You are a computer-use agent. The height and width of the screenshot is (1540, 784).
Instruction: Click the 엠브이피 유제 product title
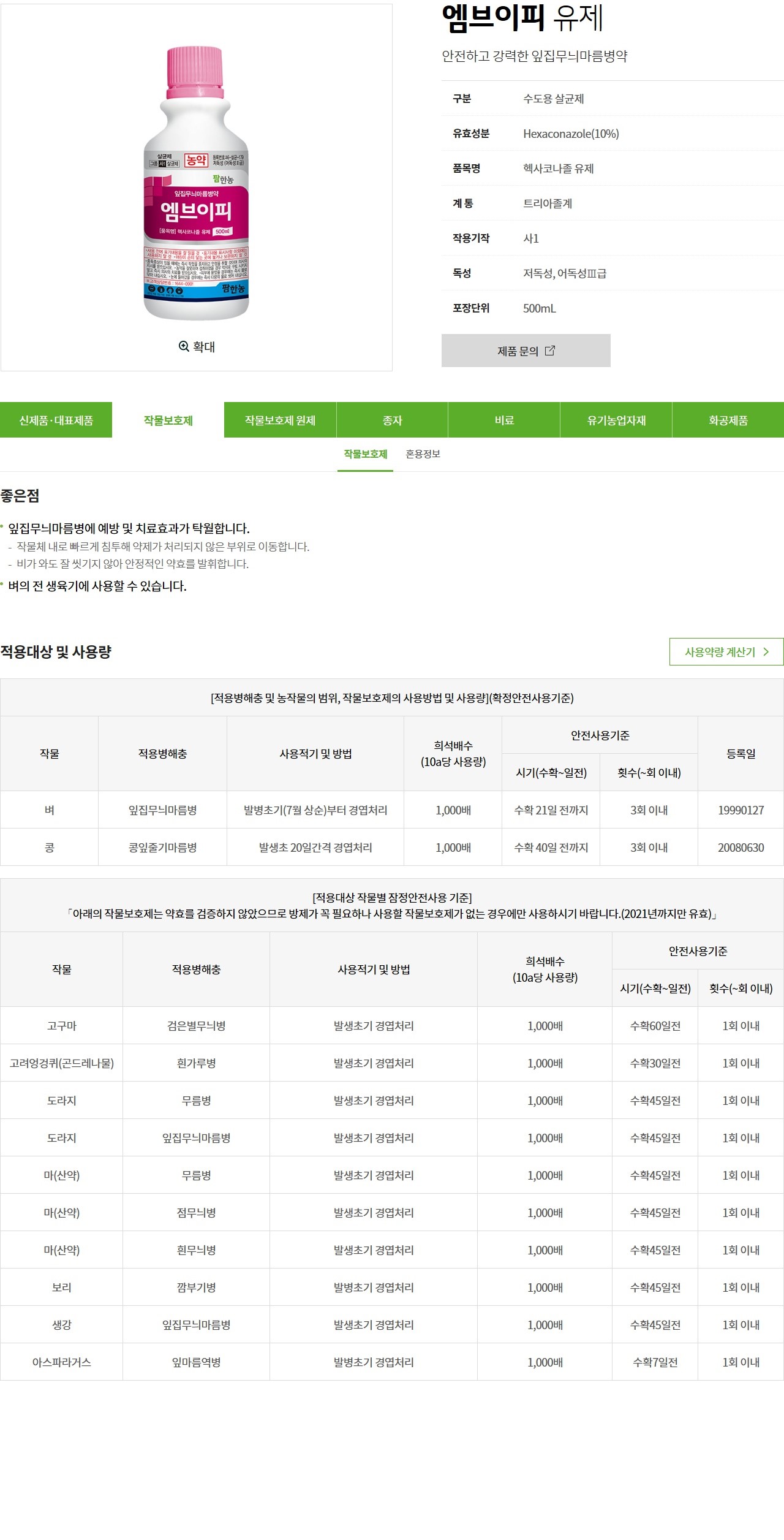click(522, 17)
